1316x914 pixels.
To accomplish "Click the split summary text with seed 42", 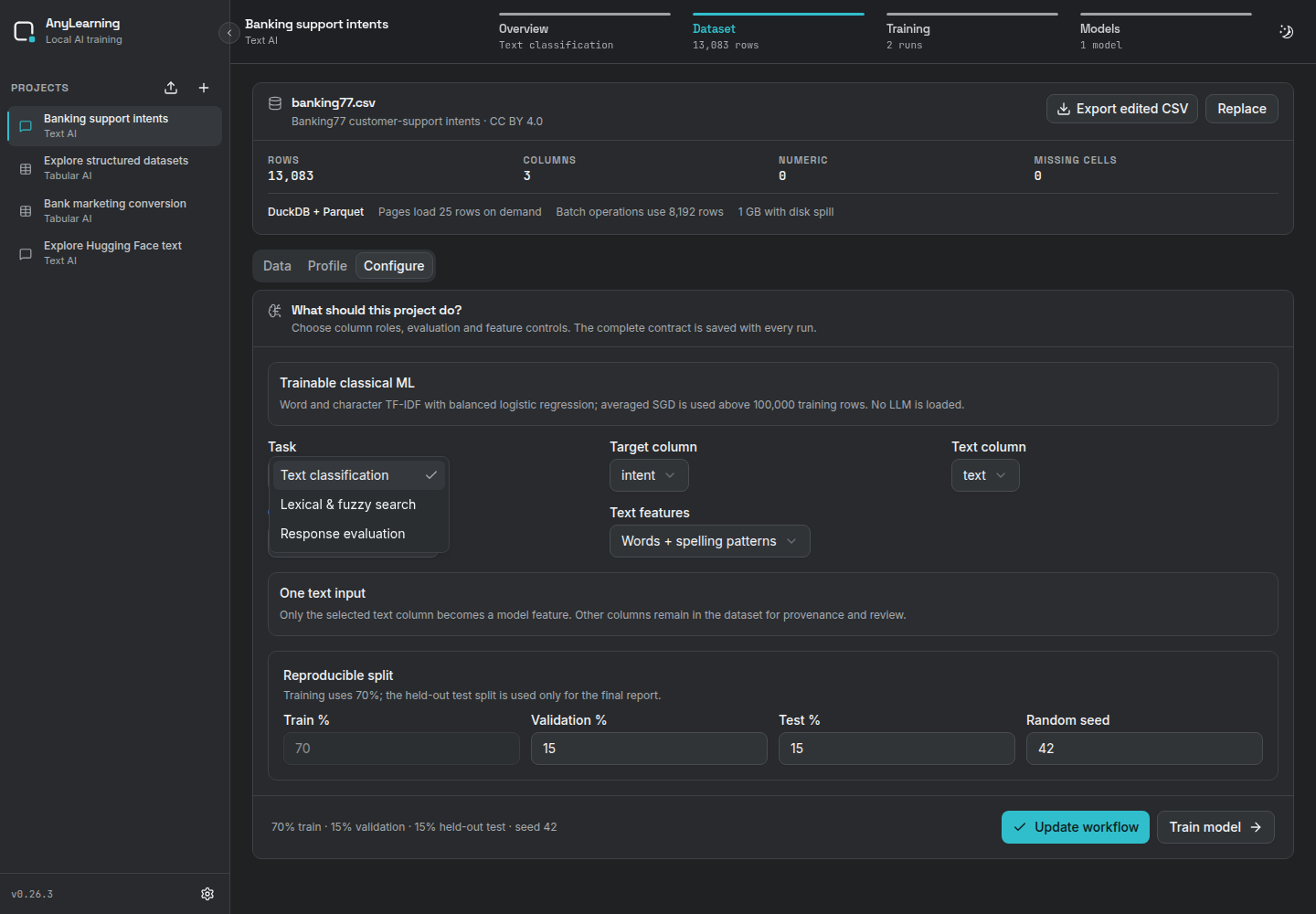I will click(x=414, y=827).
